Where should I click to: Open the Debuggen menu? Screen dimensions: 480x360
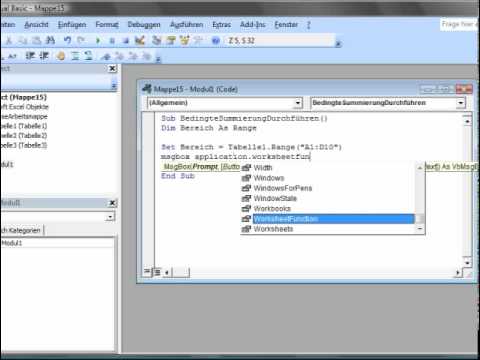[x=144, y=25]
